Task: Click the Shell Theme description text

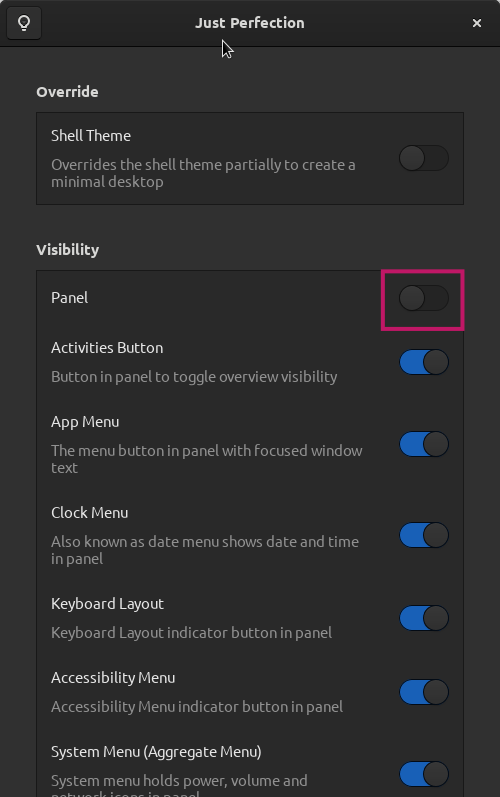Action: (203, 173)
